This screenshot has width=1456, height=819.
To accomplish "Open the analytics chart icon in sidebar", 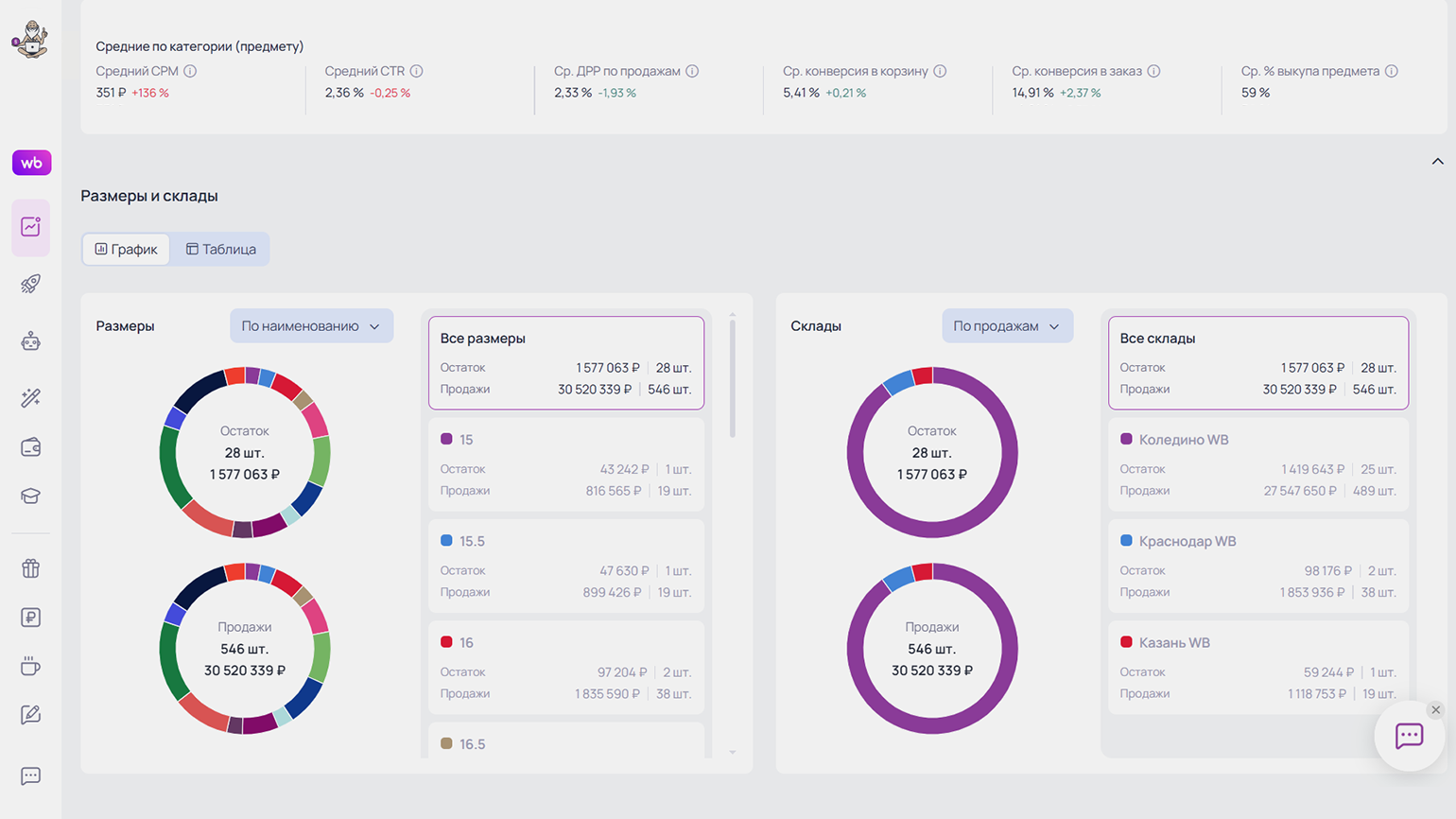I will coord(30,227).
